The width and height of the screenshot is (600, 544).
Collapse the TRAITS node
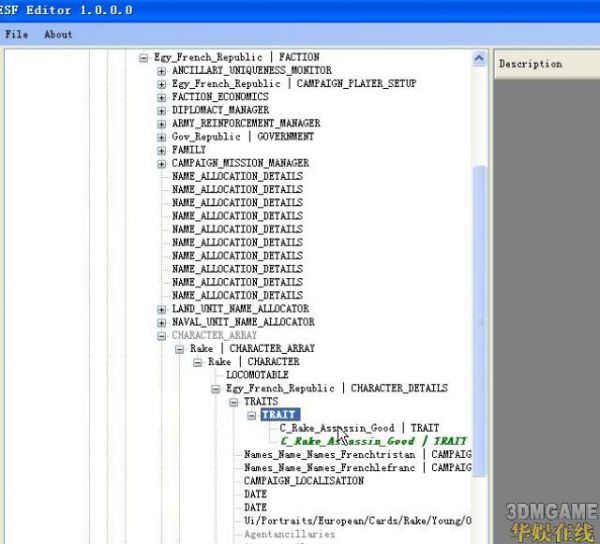click(x=234, y=402)
